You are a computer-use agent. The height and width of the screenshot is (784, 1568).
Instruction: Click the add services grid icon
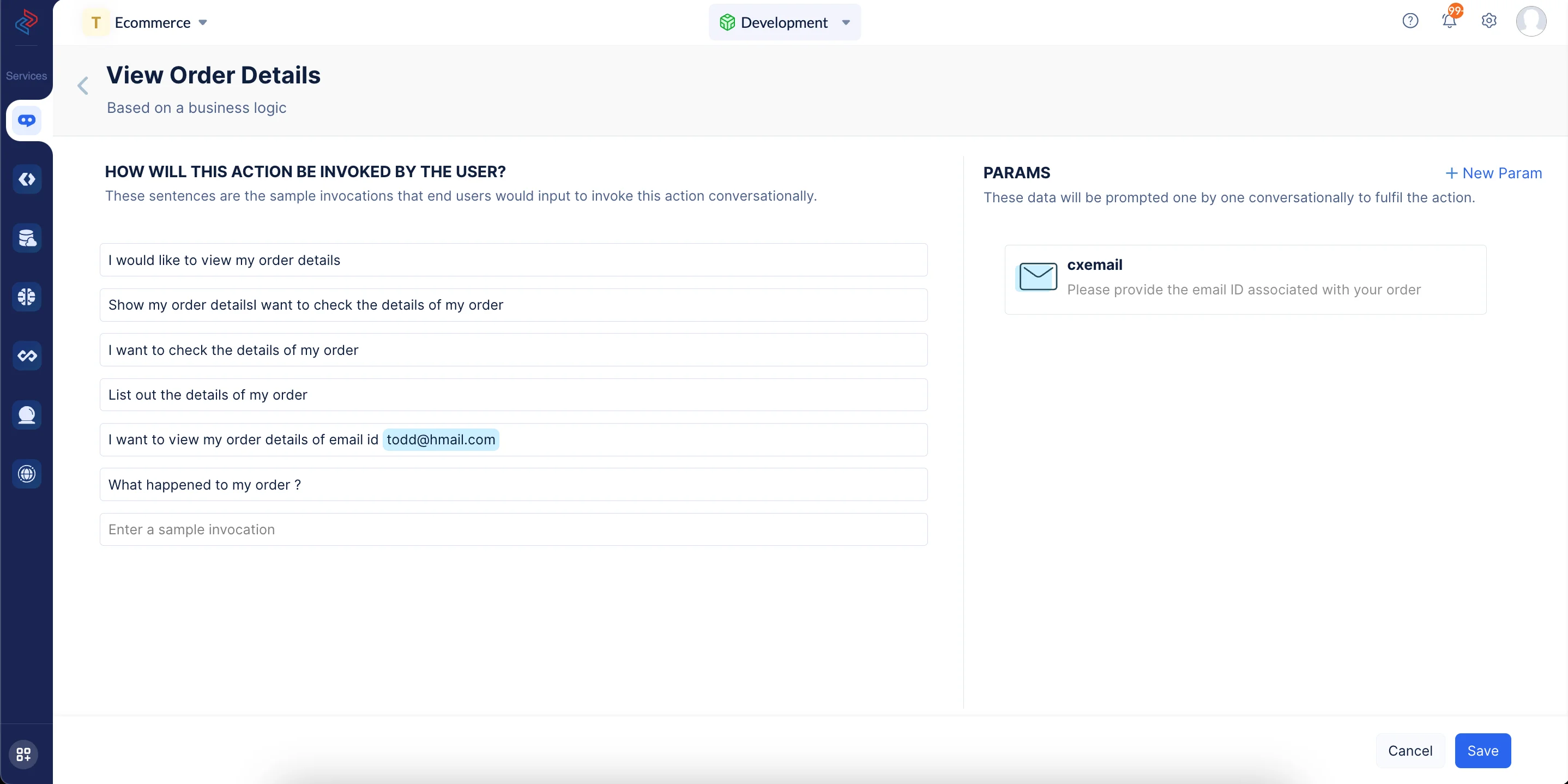coord(24,754)
